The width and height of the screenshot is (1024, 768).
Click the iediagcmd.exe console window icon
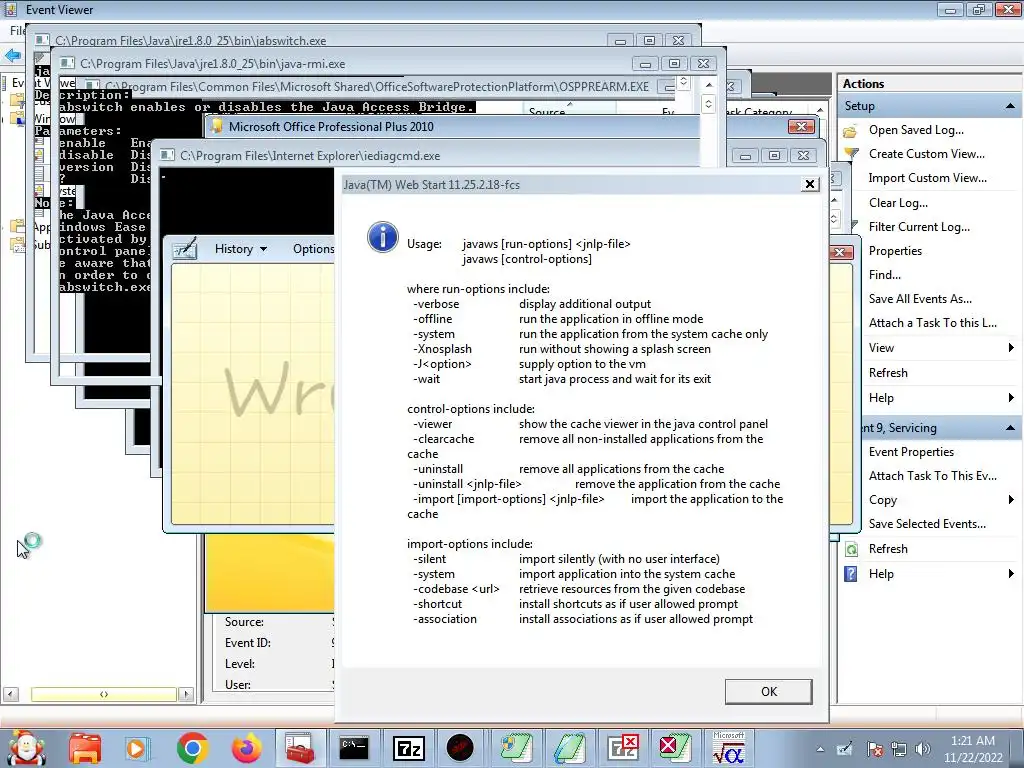167,155
